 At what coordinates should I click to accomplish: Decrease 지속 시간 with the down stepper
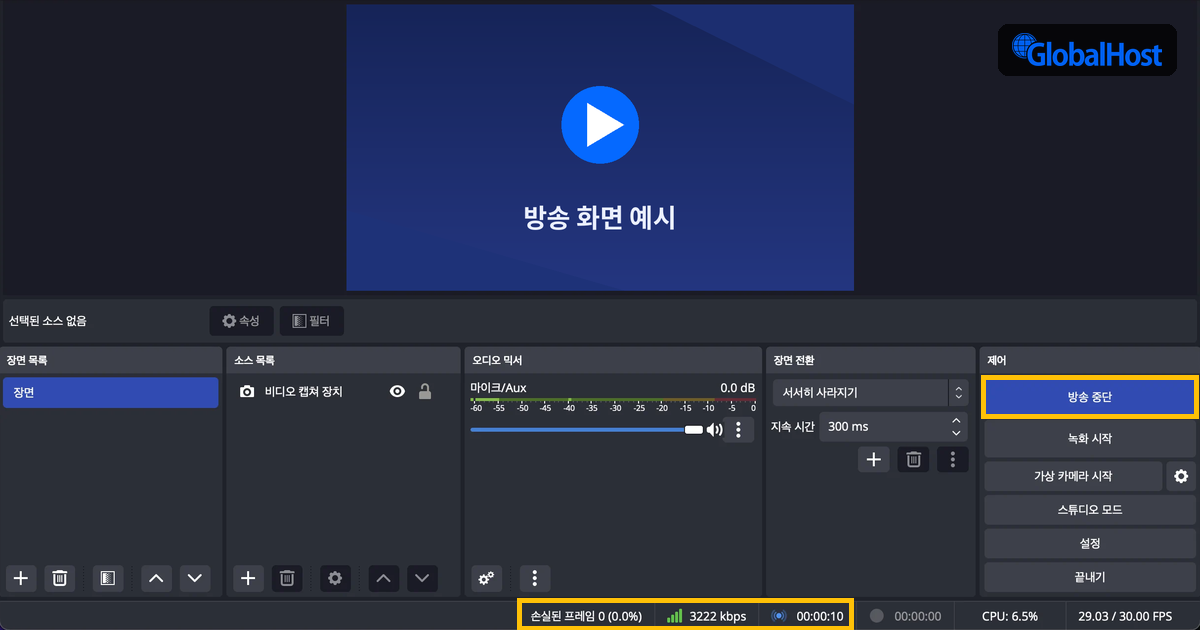pyautogui.click(x=957, y=433)
